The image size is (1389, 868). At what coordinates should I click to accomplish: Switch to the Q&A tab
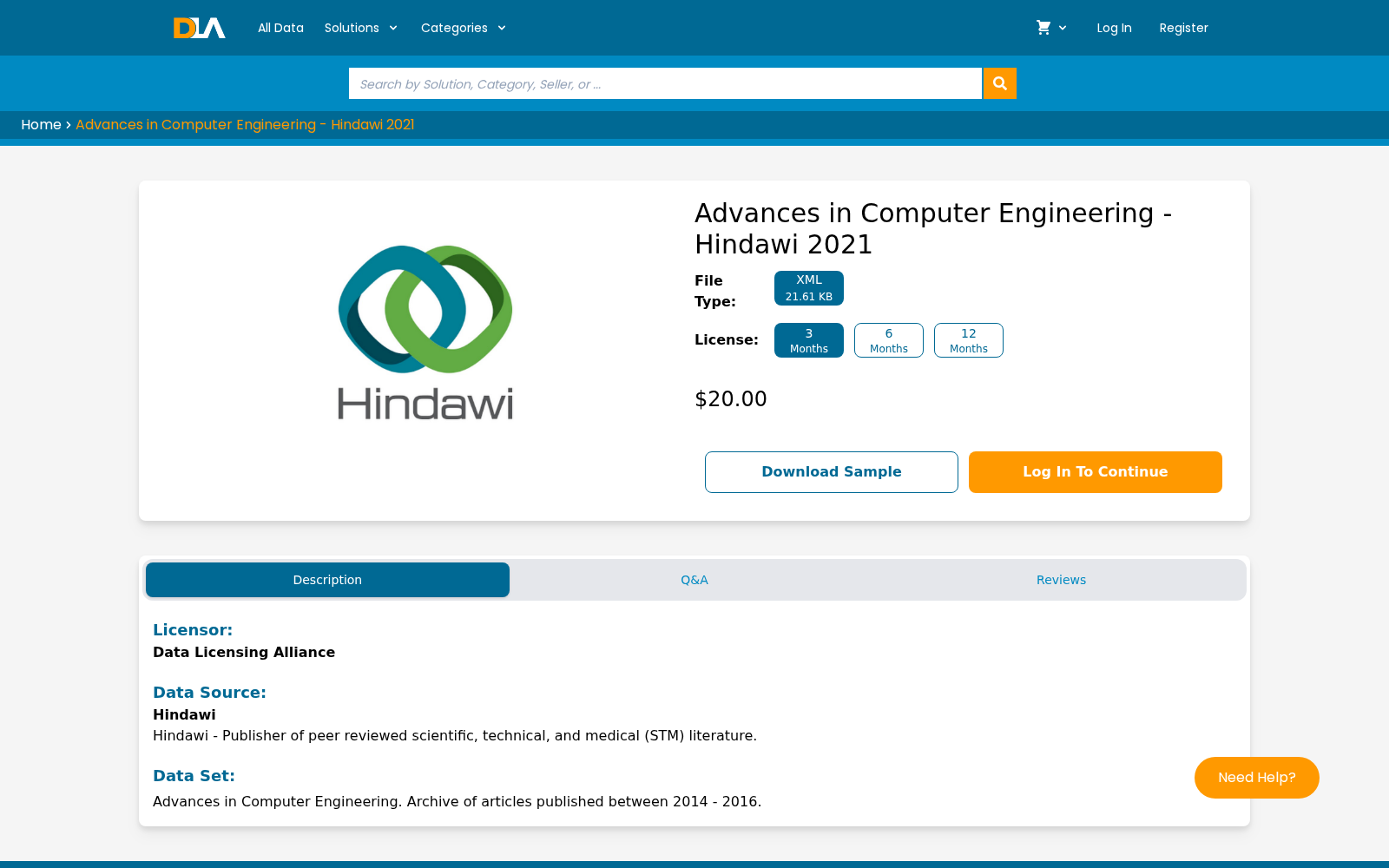(694, 580)
